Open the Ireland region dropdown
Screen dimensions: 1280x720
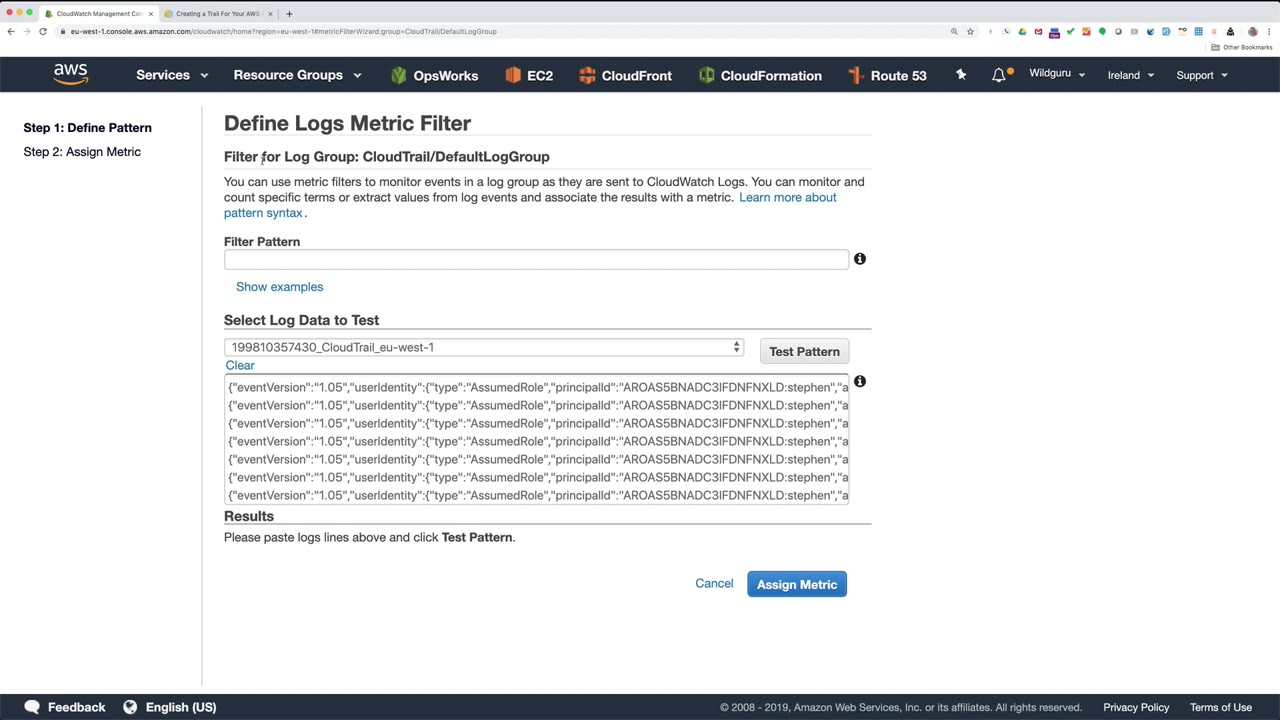(1130, 75)
